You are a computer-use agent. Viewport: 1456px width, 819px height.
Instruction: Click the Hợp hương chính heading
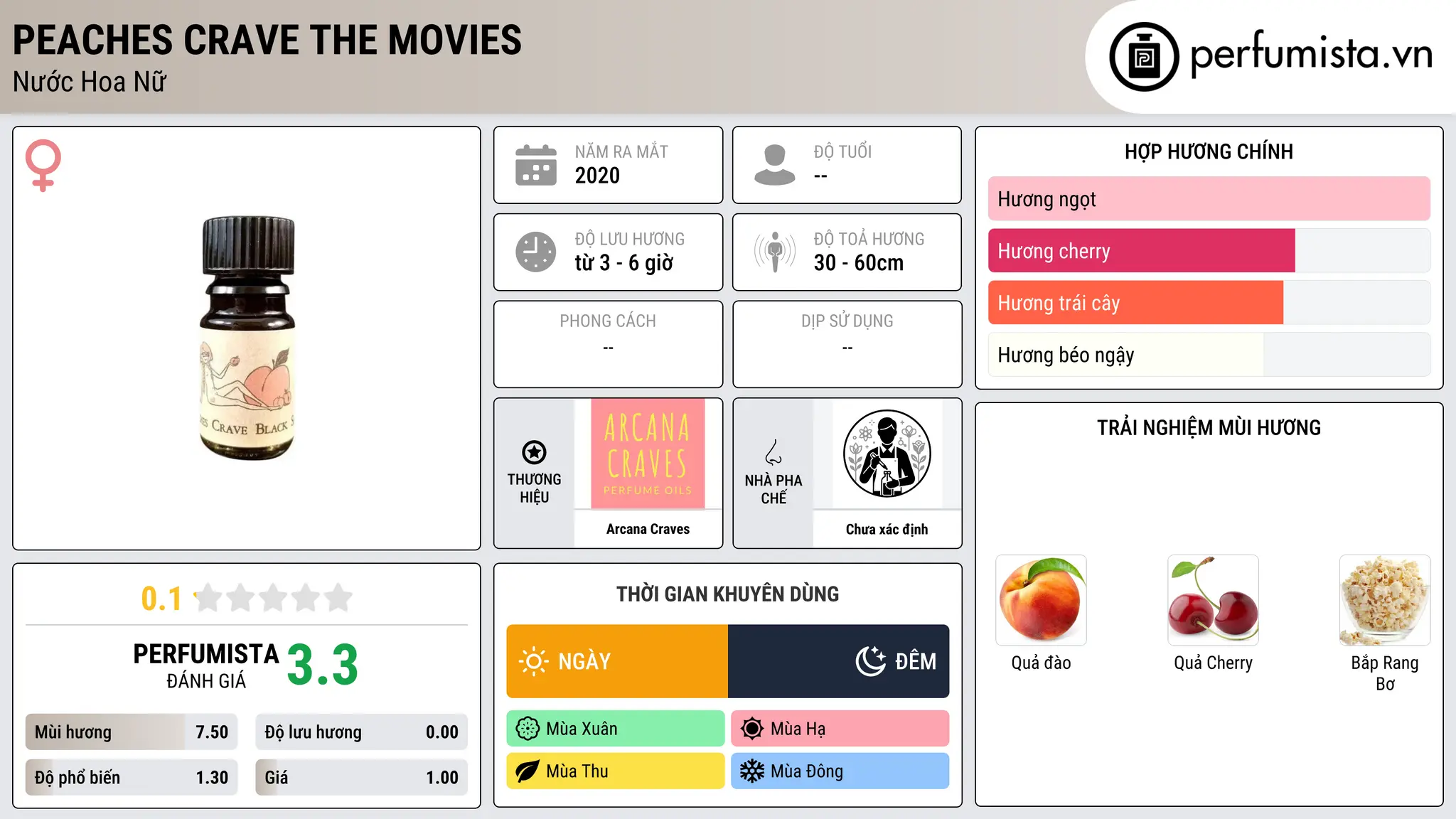click(x=1209, y=151)
